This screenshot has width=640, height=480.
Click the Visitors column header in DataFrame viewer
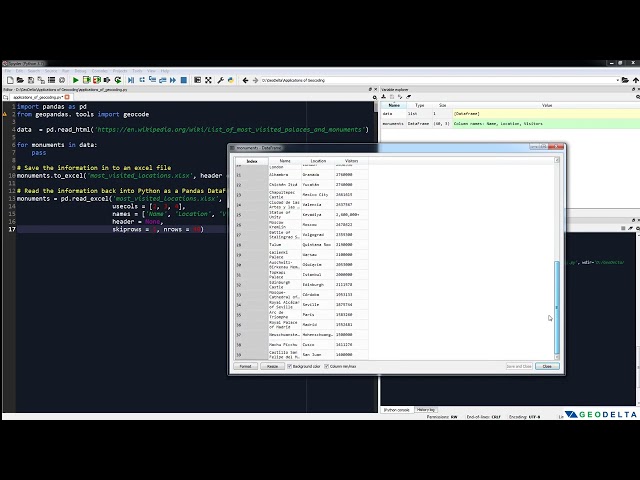[x=351, y=161]
